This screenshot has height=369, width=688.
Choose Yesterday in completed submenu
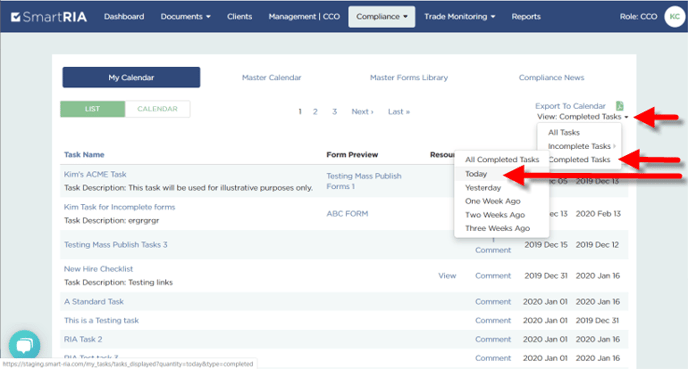[483, 188]
